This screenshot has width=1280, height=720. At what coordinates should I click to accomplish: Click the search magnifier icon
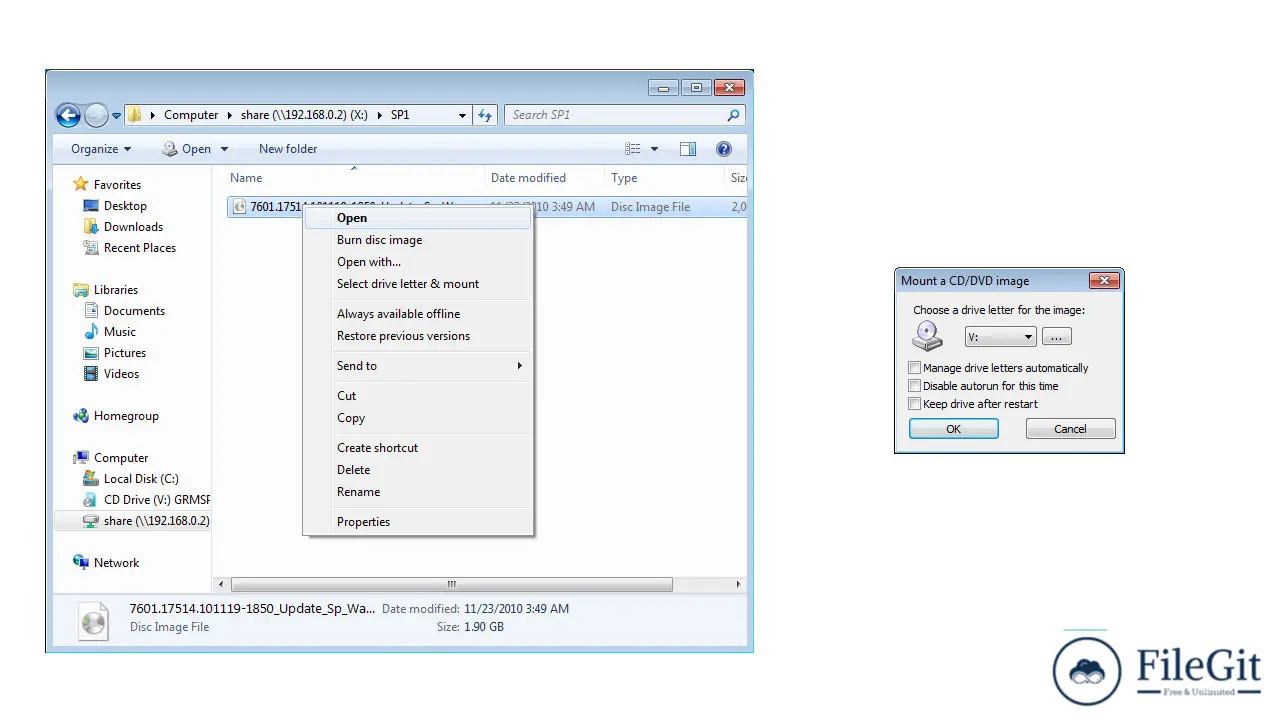[x=734, y=115]
